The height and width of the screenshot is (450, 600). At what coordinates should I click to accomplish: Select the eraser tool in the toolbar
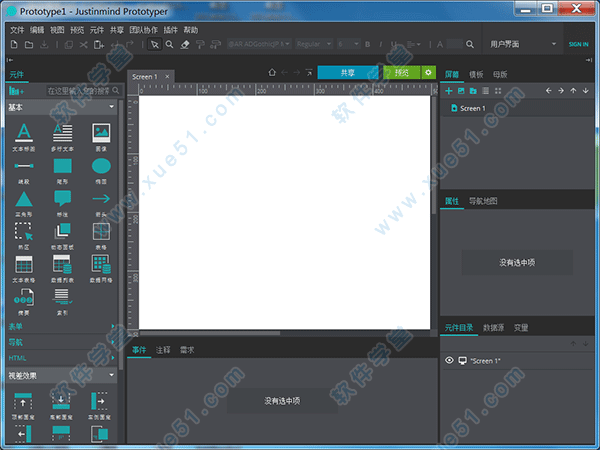(186, 44)
